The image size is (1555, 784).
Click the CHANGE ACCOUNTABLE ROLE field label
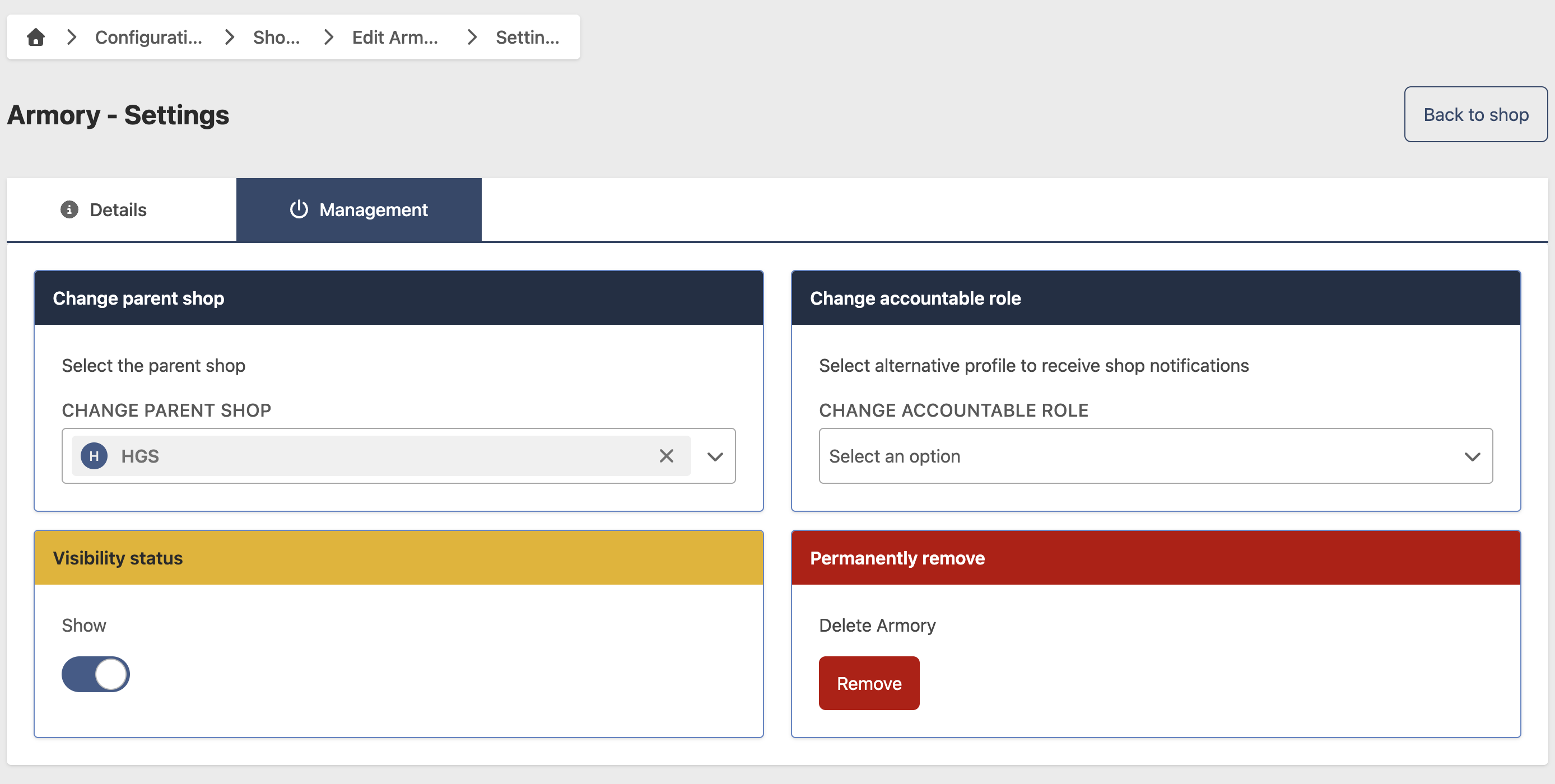(x=953, y=410)
